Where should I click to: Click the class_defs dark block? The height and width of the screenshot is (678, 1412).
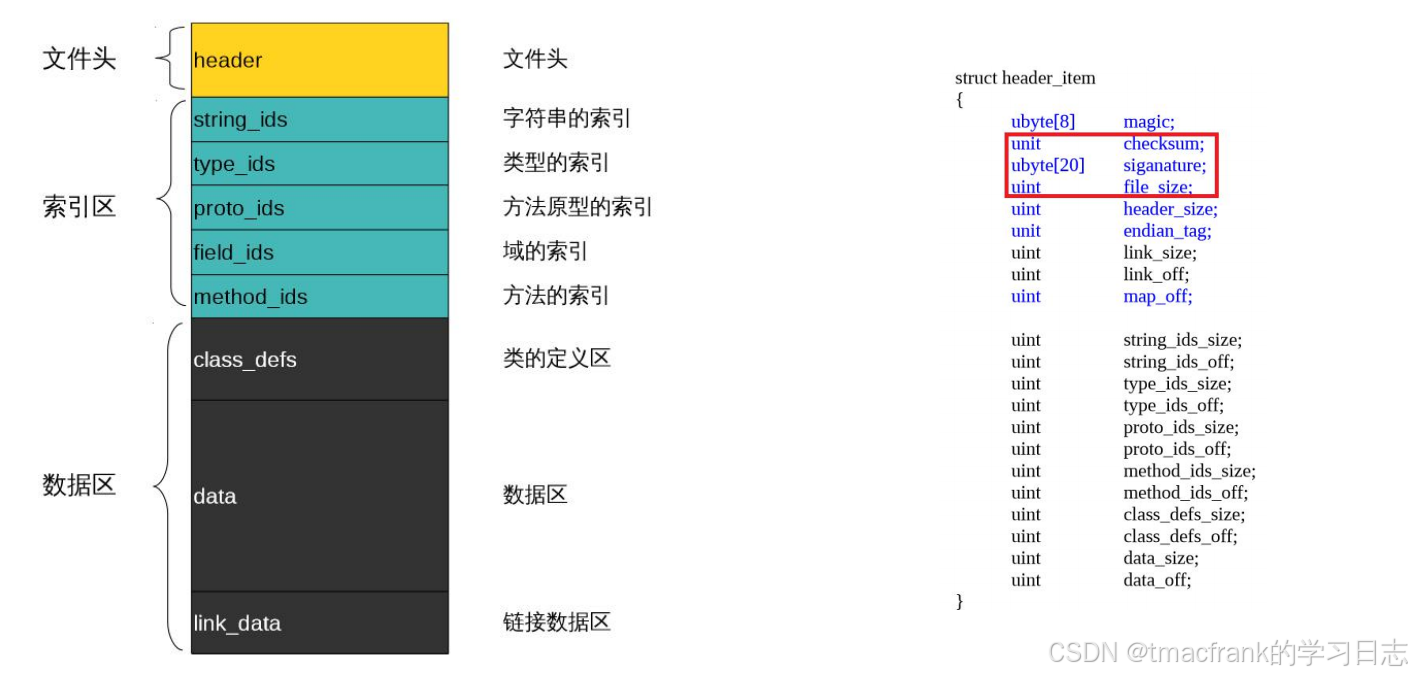tap(320, 359)
